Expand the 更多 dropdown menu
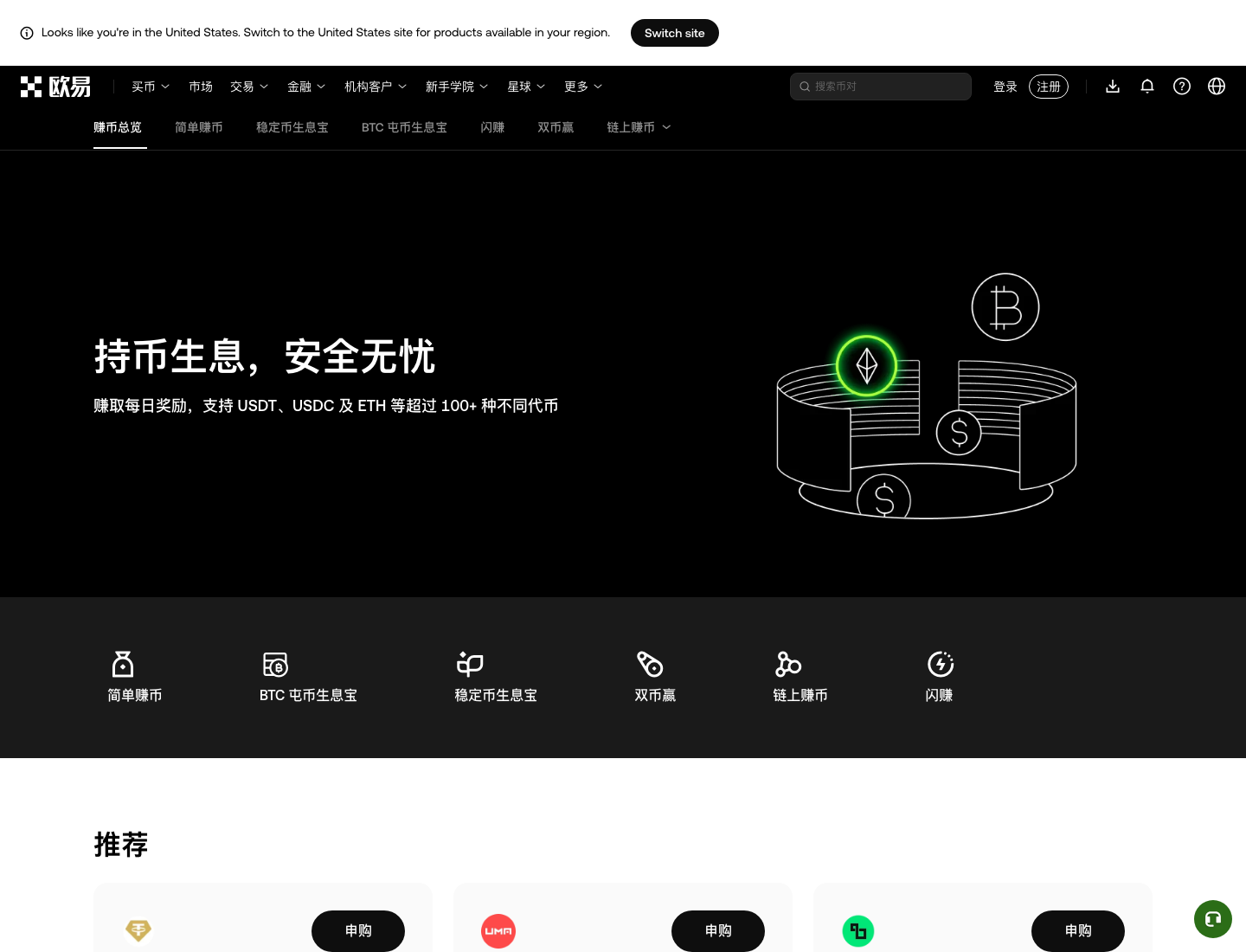1246x952 pixels. tap(583, 87)
